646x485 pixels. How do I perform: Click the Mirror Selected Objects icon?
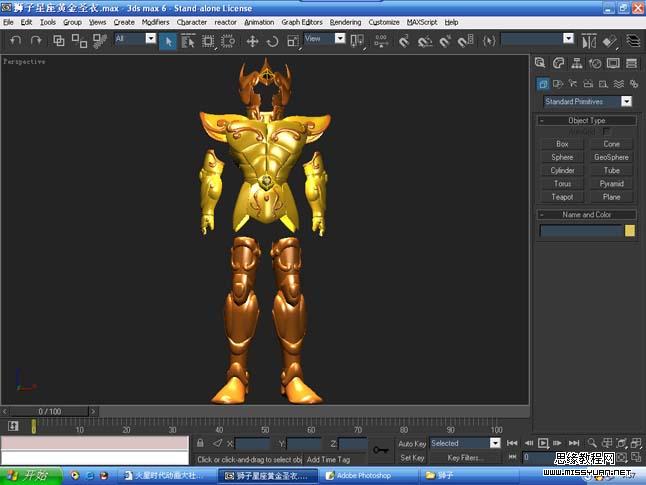(x=589, y=41)
